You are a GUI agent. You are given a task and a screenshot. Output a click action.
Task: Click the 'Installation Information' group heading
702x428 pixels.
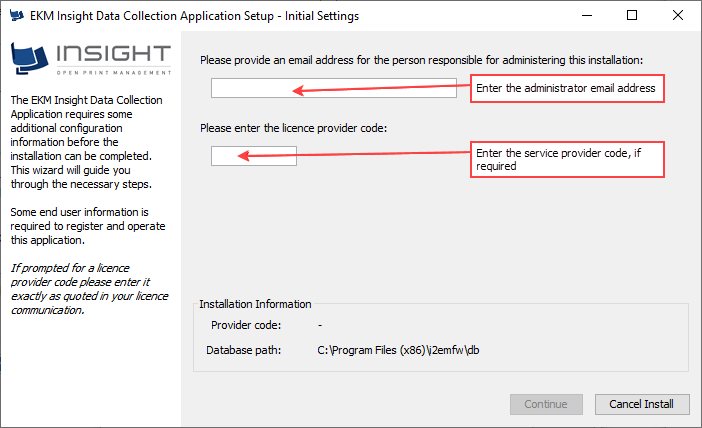[x=255, y=304]
